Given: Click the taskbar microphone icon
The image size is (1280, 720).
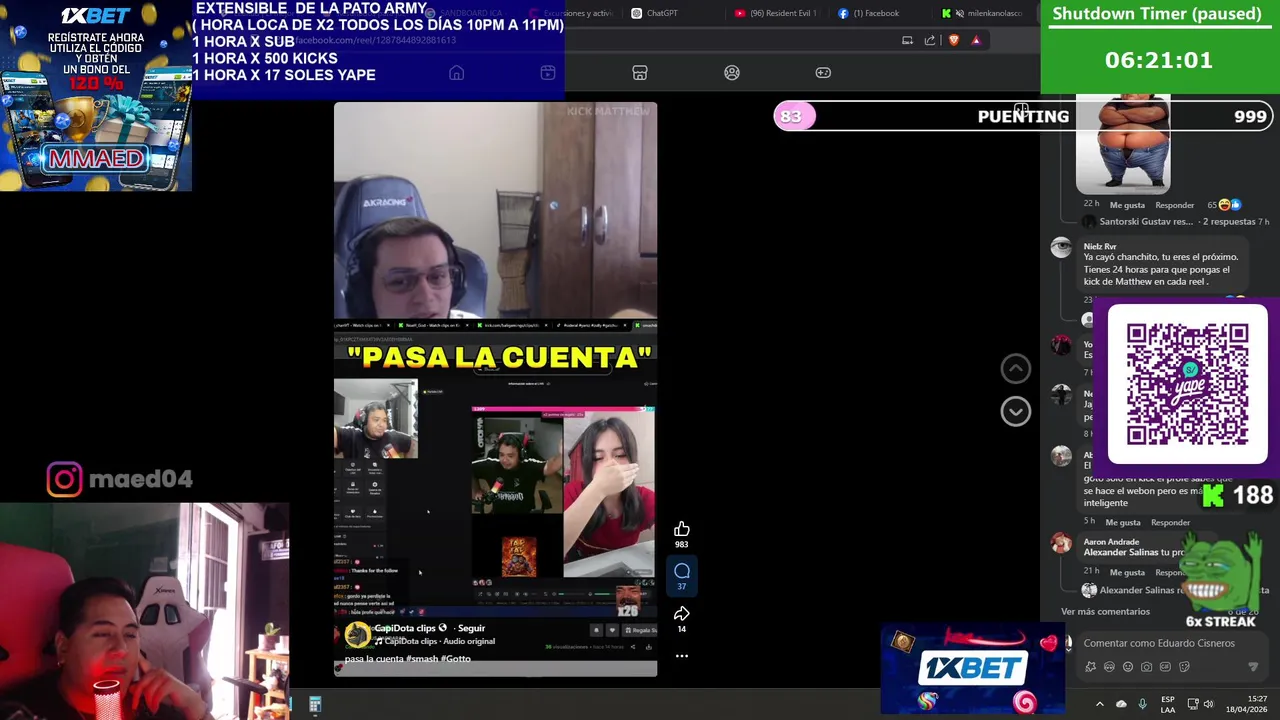Looking at the screenshot, I should [x=1142, y=704].
